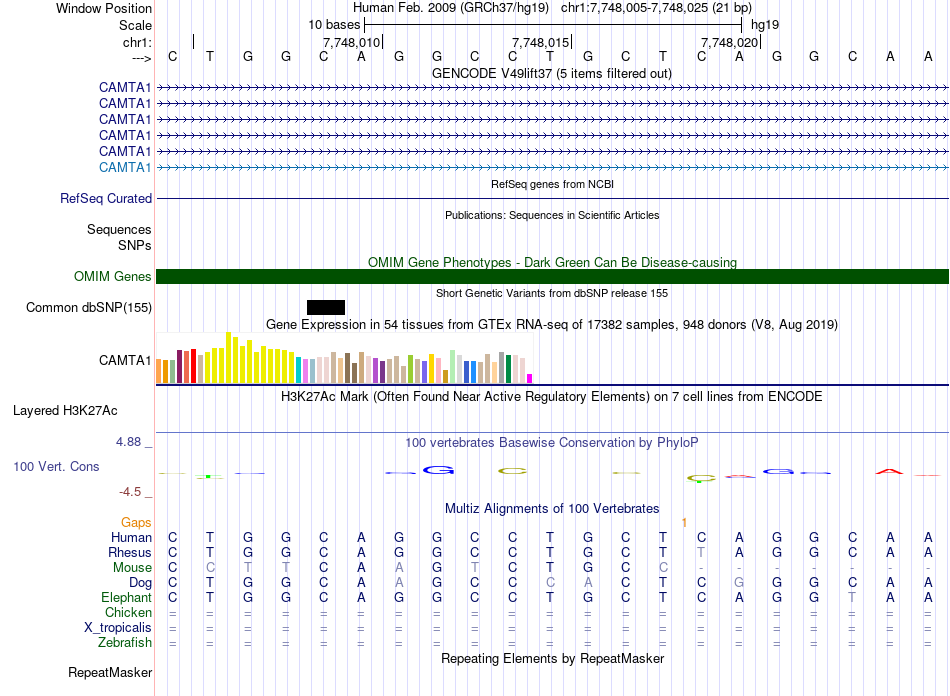Open the GENCODE V49lift37 track title
Viewport: 950px width, 696px height.
point(551,73)
